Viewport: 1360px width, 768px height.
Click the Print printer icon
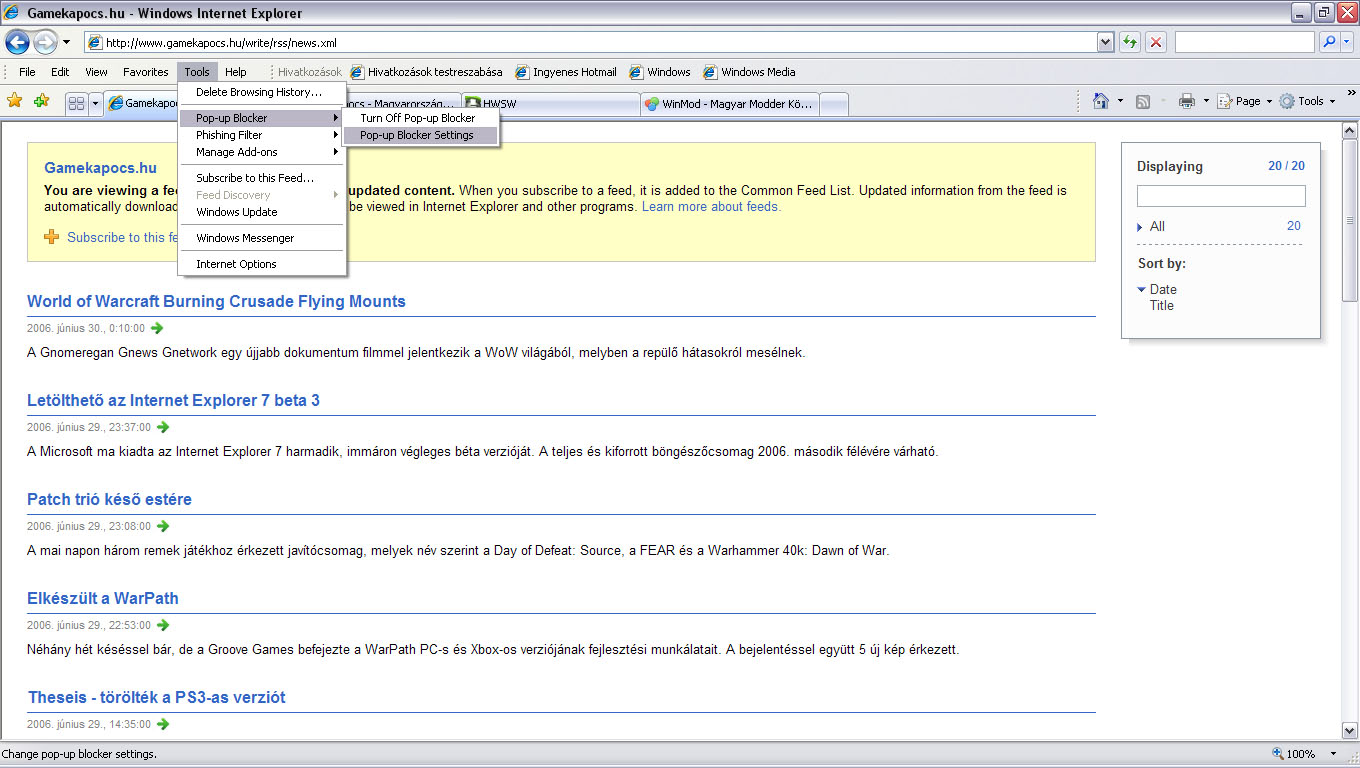(1187, 101)
